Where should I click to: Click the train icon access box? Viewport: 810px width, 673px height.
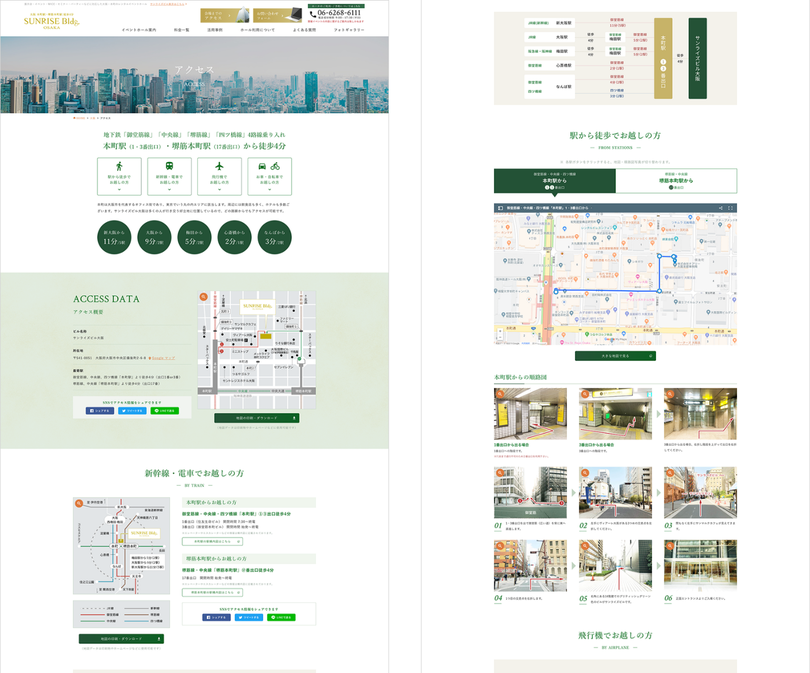pyautogui.click(x=167, y=172)
